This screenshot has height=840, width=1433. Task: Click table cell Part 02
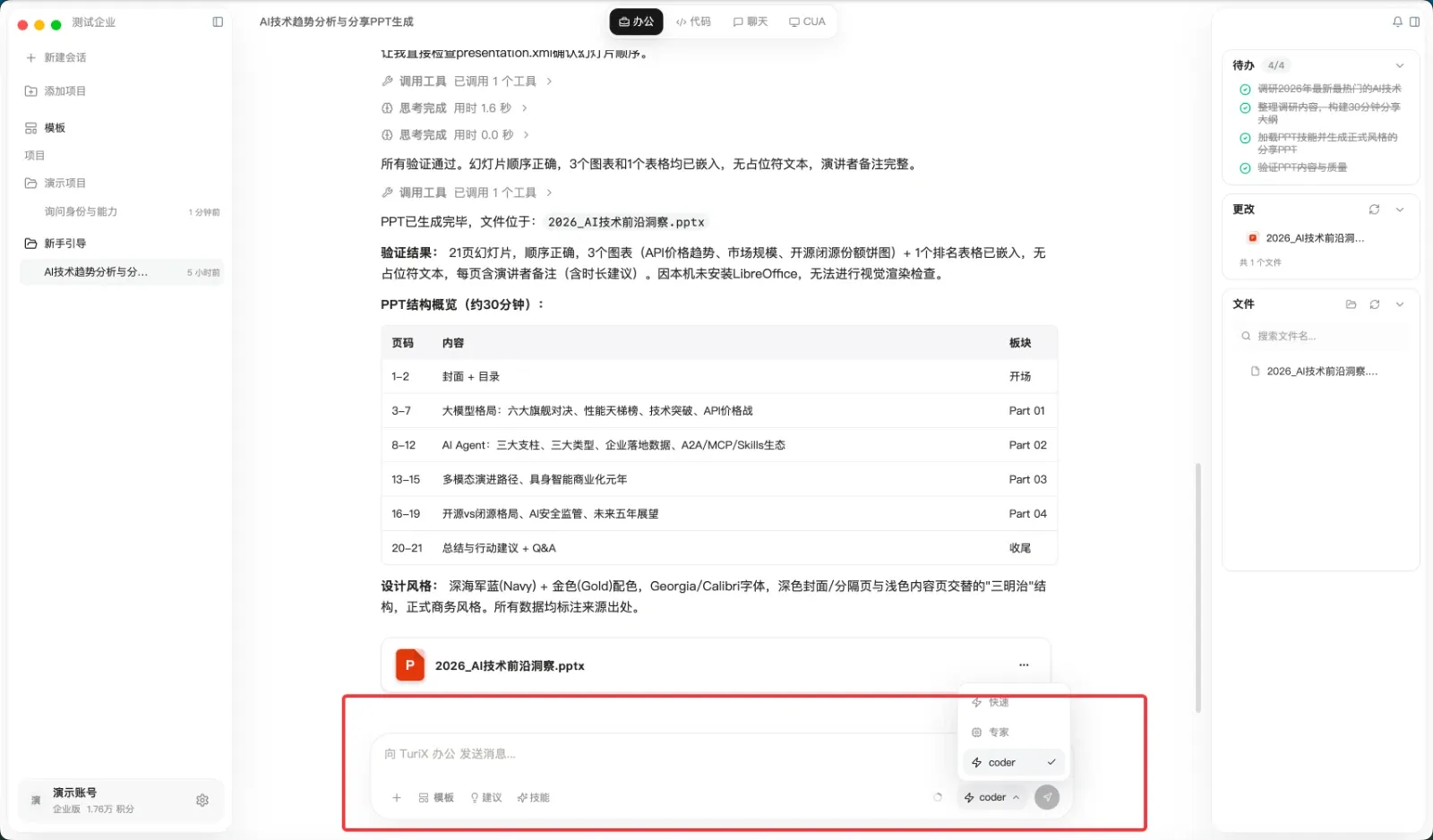pyautogui.click(x=1027, y=445)
